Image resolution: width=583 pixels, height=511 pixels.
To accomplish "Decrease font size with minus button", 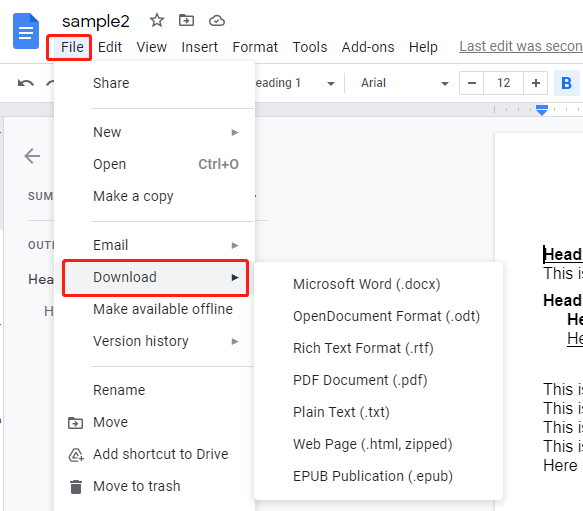I will 471,83.
